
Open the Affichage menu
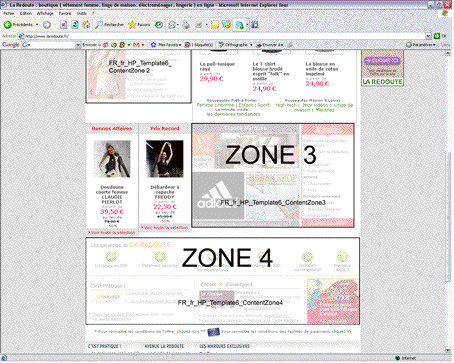45,13
